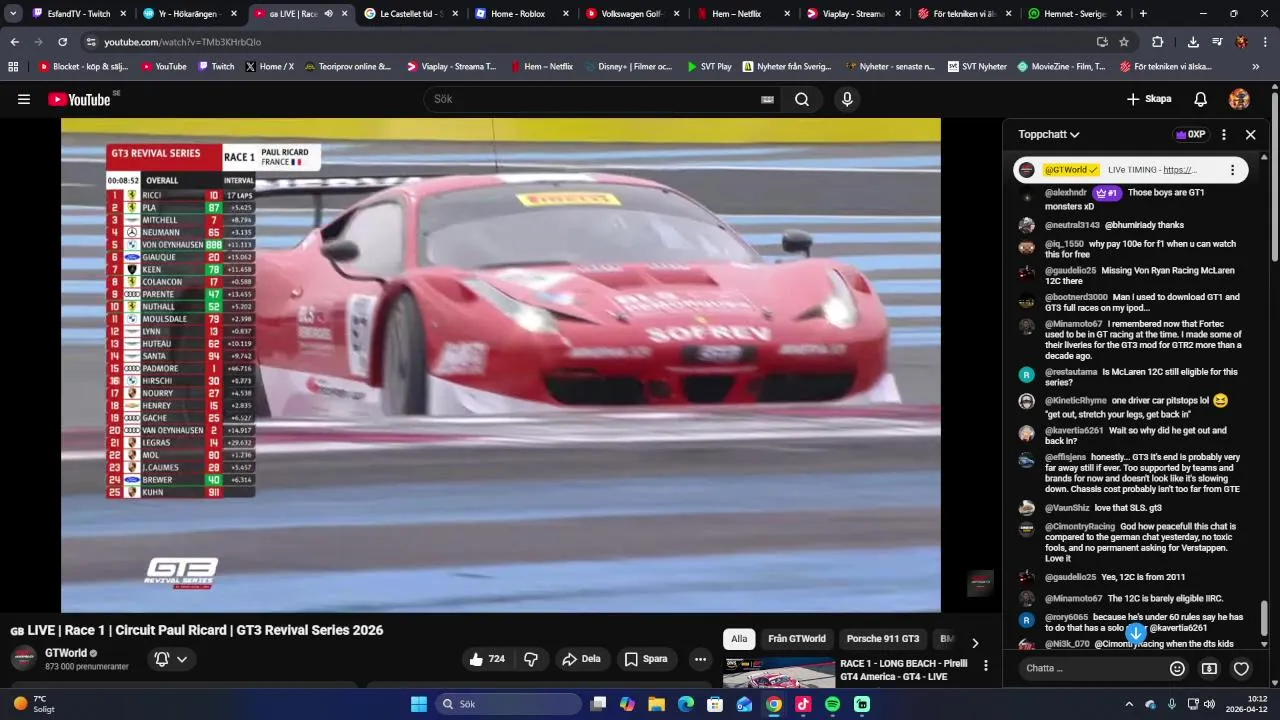Switch to the Le Castellet tid tab
The image size is (1280, 720).
[410, 14]
